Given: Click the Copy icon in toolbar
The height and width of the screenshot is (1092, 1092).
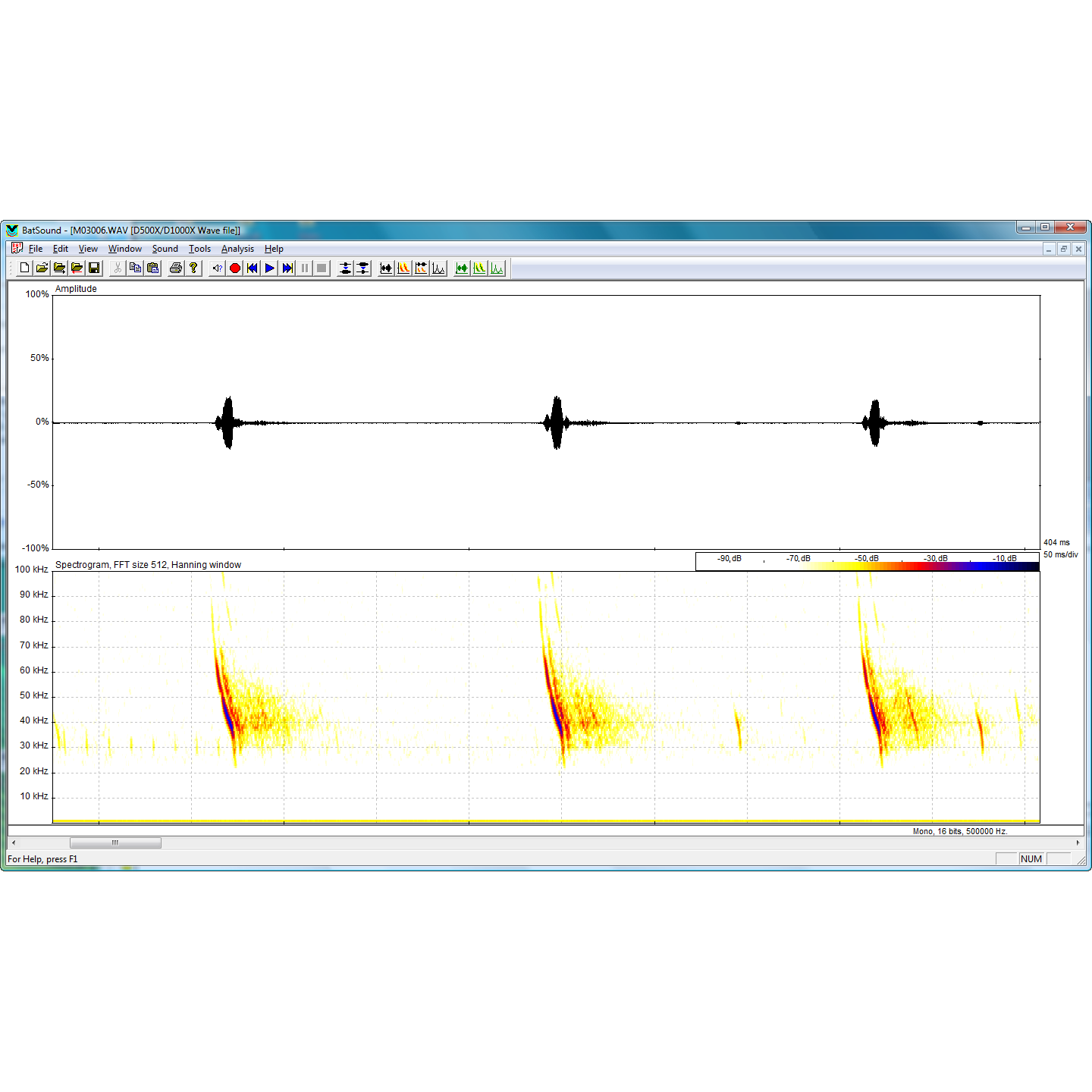Looking at the screenshot, I should (x=135, y=268).
